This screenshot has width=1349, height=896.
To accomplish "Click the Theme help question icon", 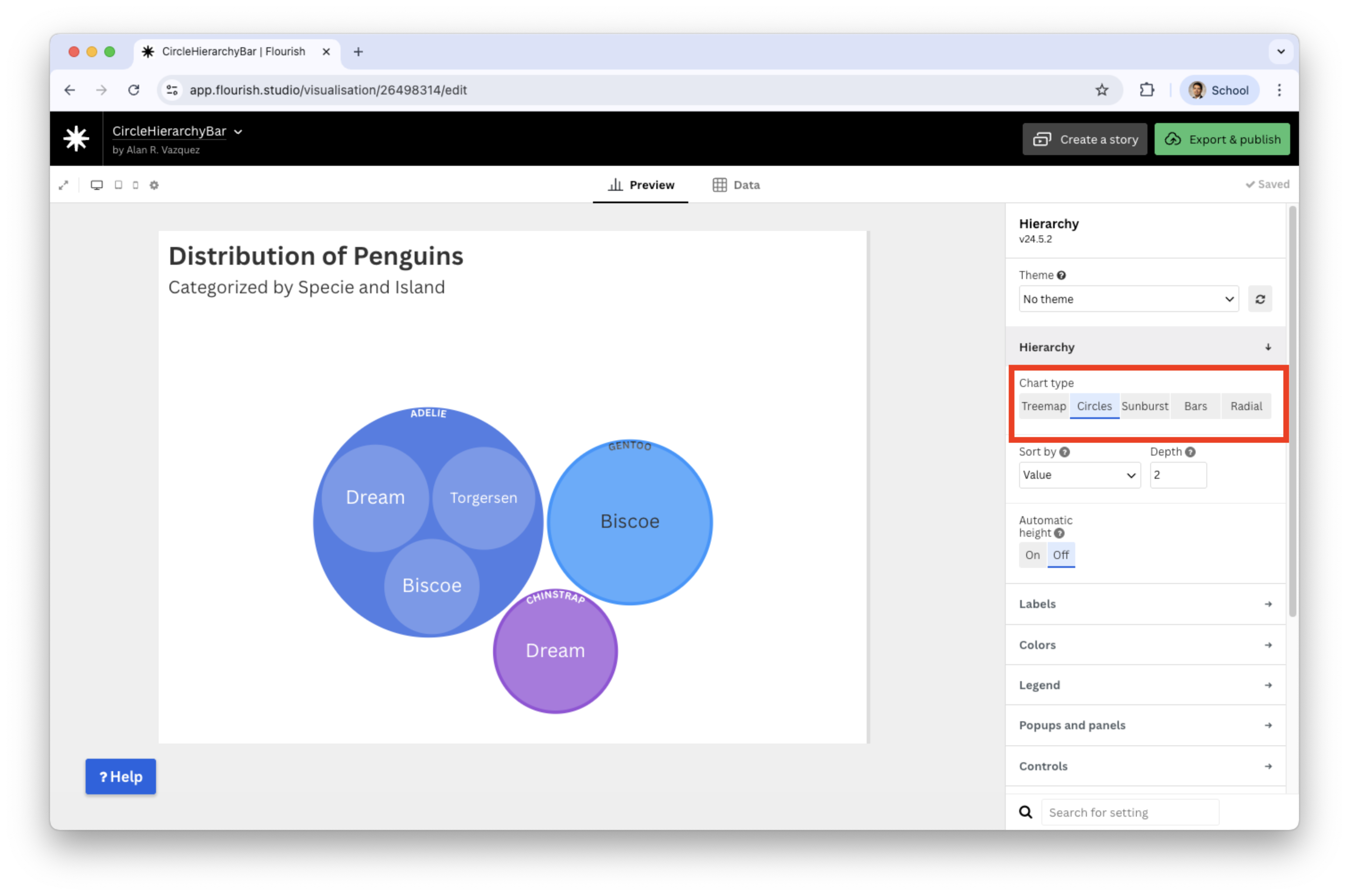I will 1061,275.
